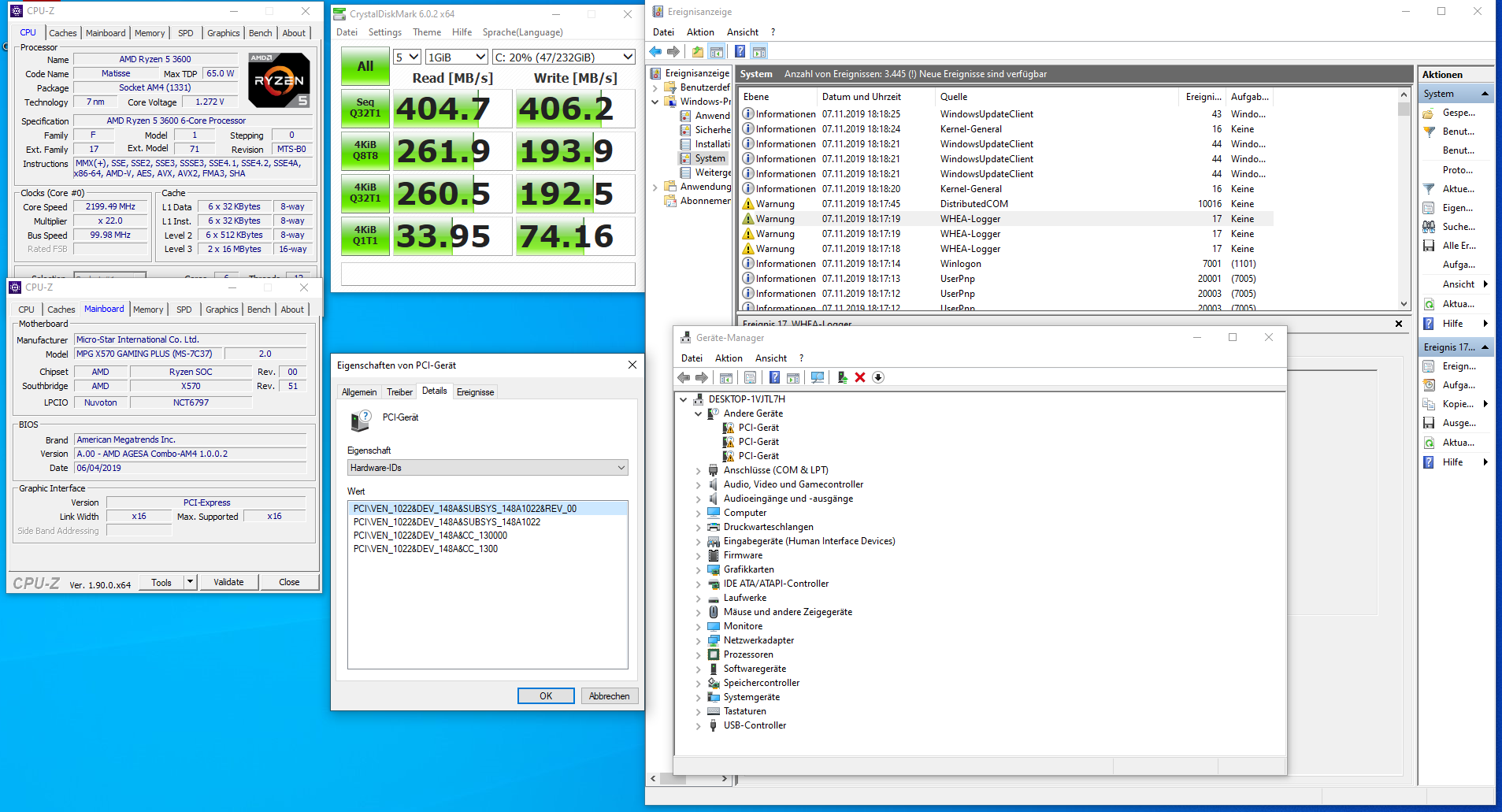Click the properties sheet icon in Geräte-Manager toolbar
Image resolution: width=1502 pixels, height=812 pixels.
[750, 378]
